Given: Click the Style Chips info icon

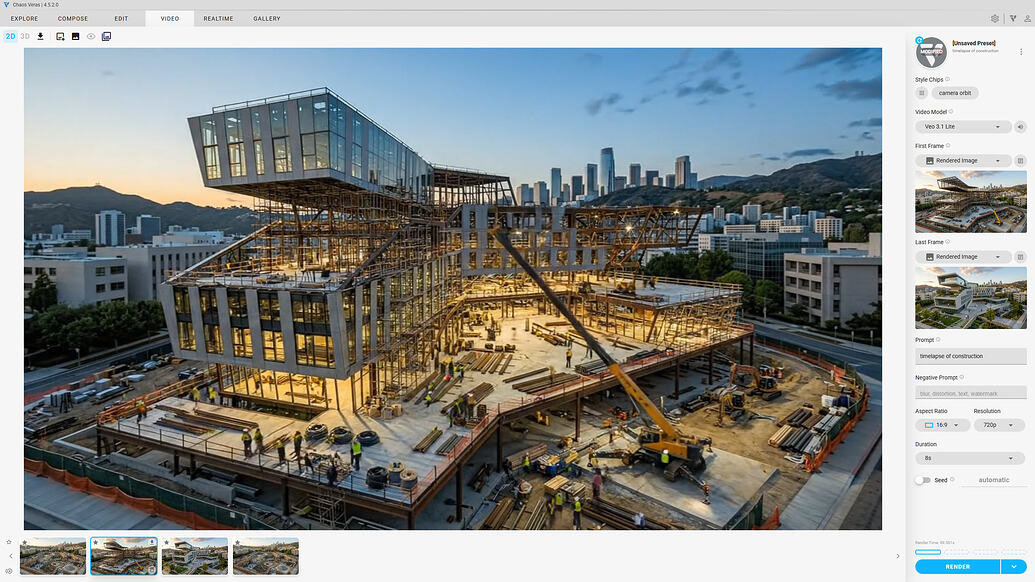Looking at the screenshot, I should 947,79.
